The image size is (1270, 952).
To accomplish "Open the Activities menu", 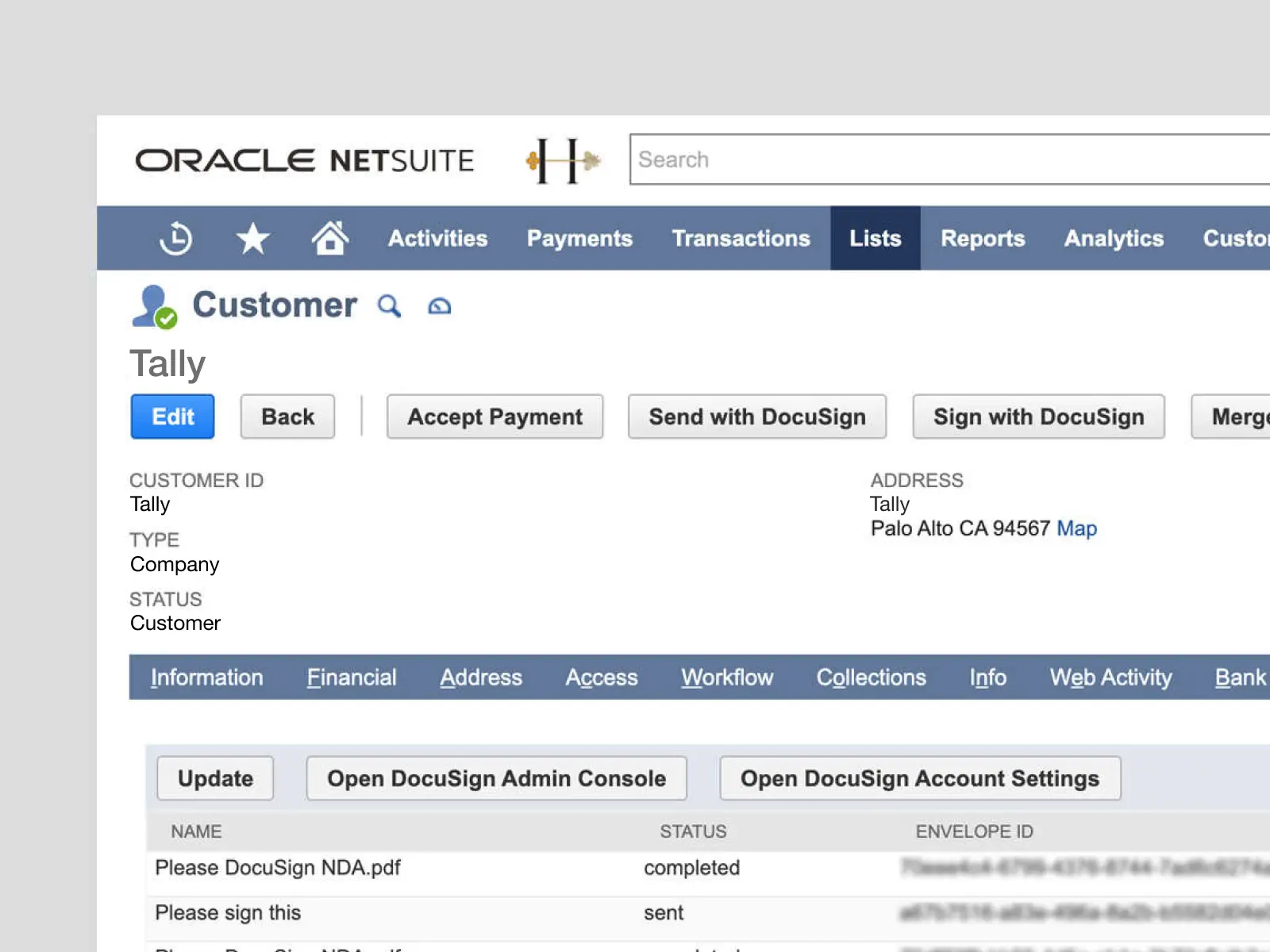I will pos(438,238).
